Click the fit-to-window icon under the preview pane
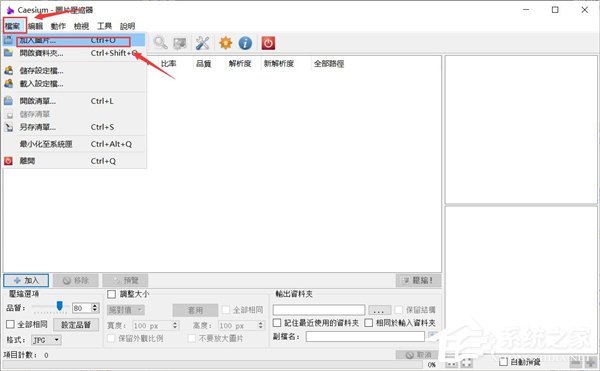 466,363
